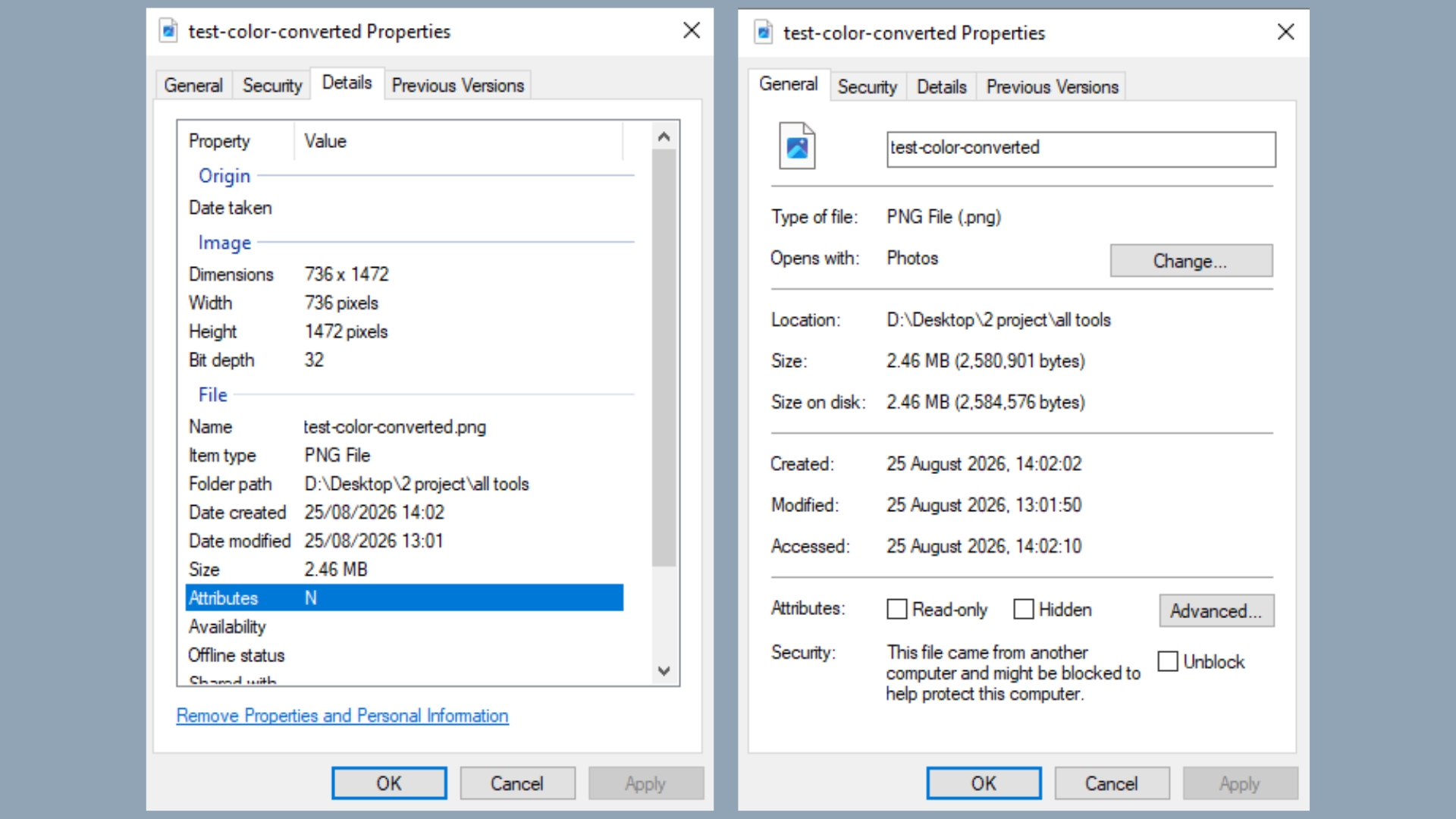Click the Property column header
The image size is (1456, 819).
tap(237, 141)
